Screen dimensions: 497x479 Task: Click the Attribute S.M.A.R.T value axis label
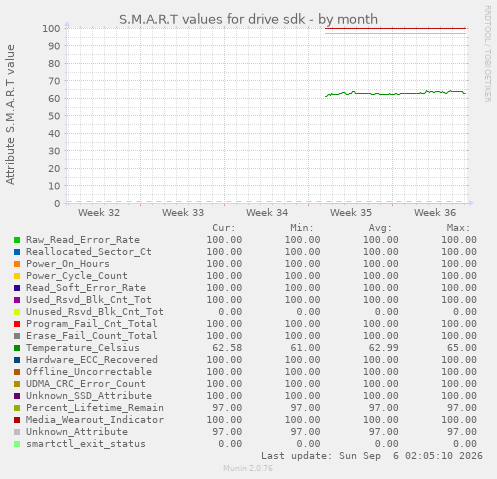pyautogui.click(x=10, y=115)
